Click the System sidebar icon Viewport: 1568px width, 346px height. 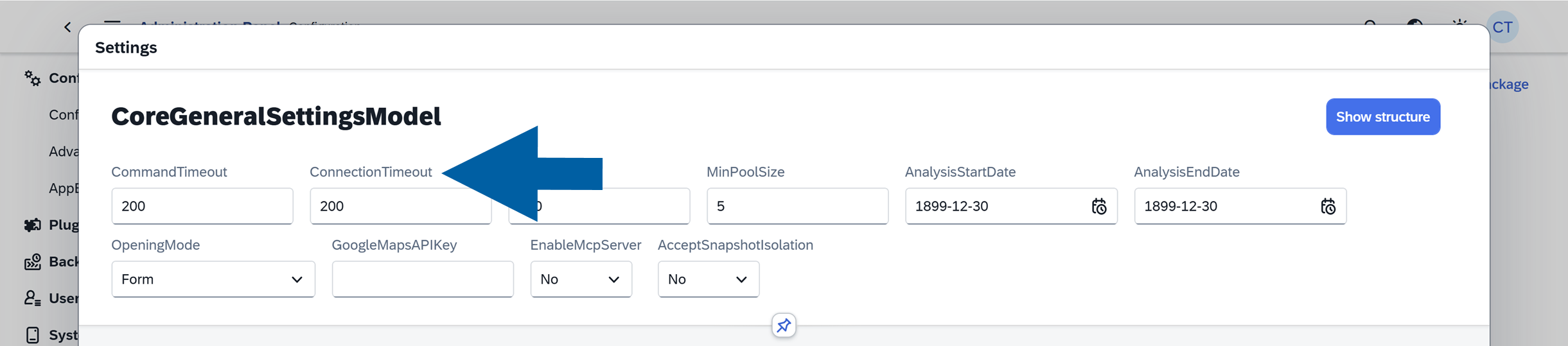pos(33,334)
